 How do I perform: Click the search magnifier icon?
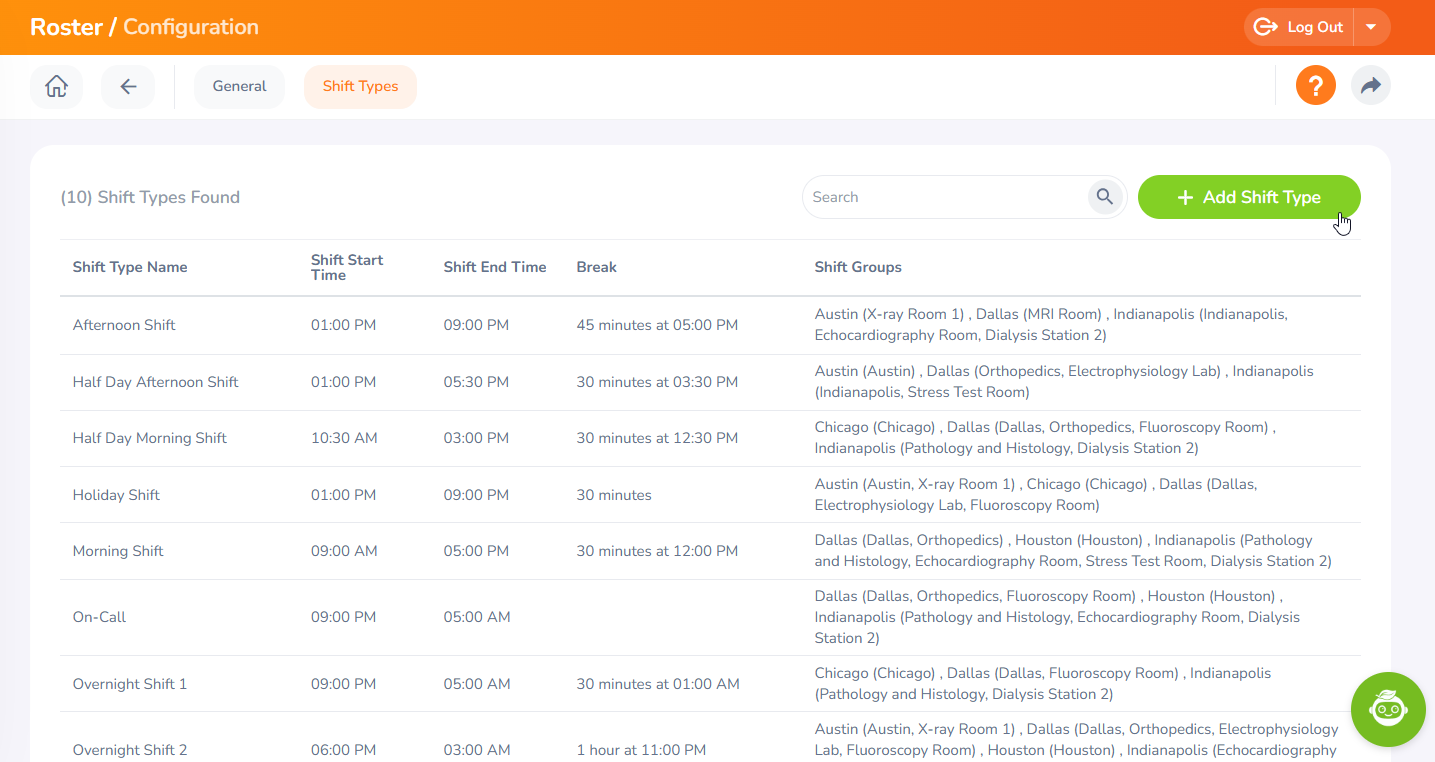pyautogui.click(x=1104, y=197)
